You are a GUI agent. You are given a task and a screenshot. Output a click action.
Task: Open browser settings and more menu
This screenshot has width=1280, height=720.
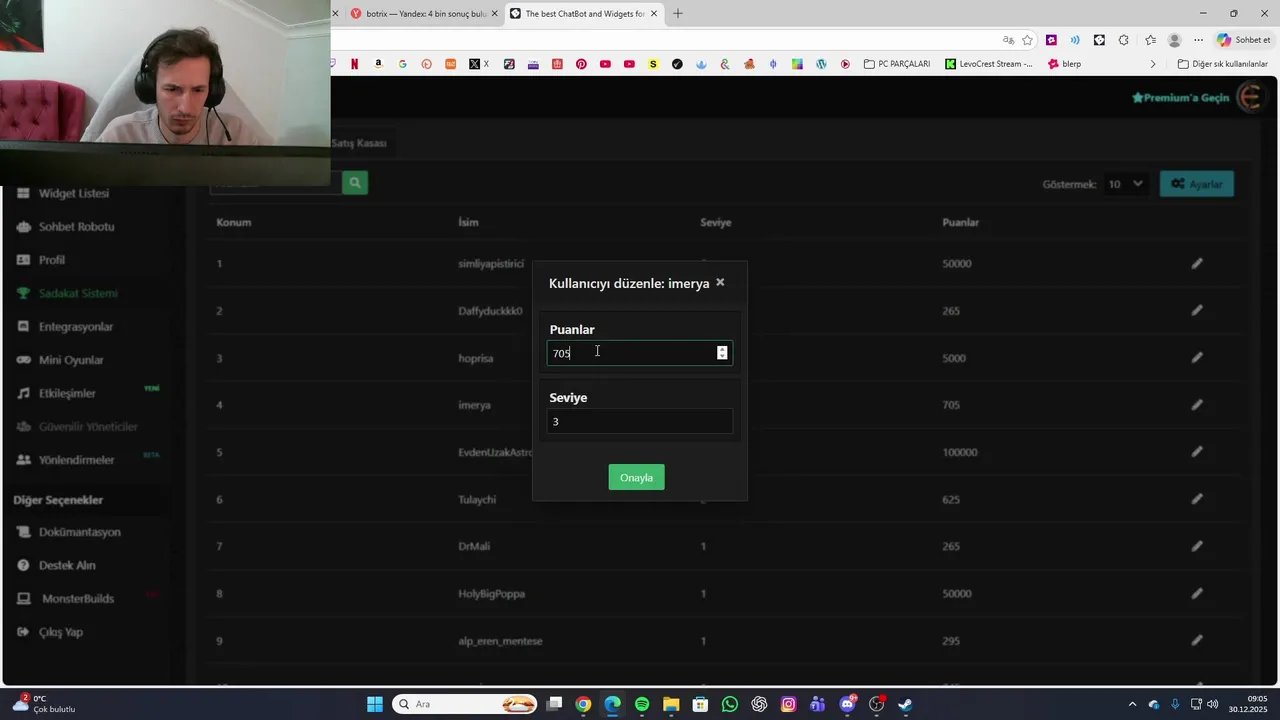click(1198, 40)
